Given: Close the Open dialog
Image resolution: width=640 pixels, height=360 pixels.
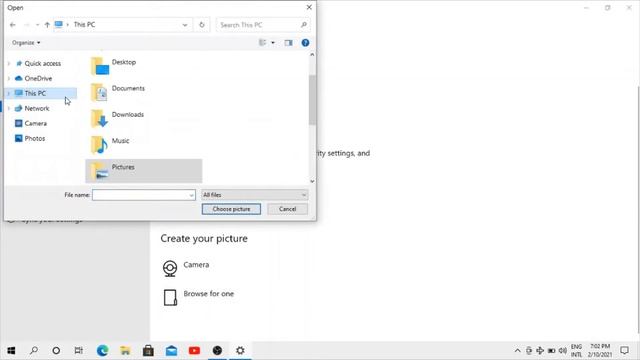Looking at the screenshot, I should click(x=309, y=7).
